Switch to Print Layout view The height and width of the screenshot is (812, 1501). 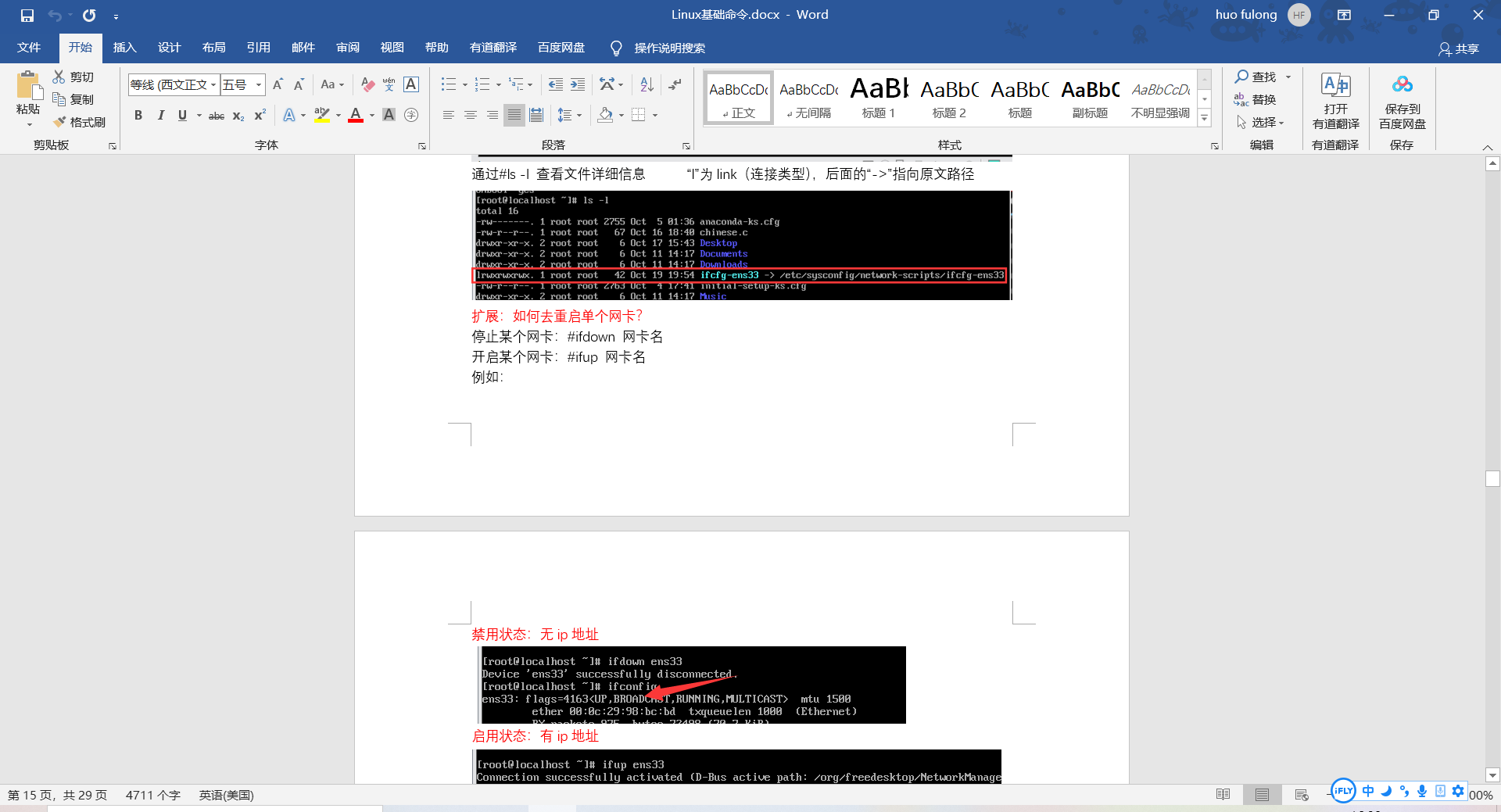pyautogui.click(x=1262, y=795)
